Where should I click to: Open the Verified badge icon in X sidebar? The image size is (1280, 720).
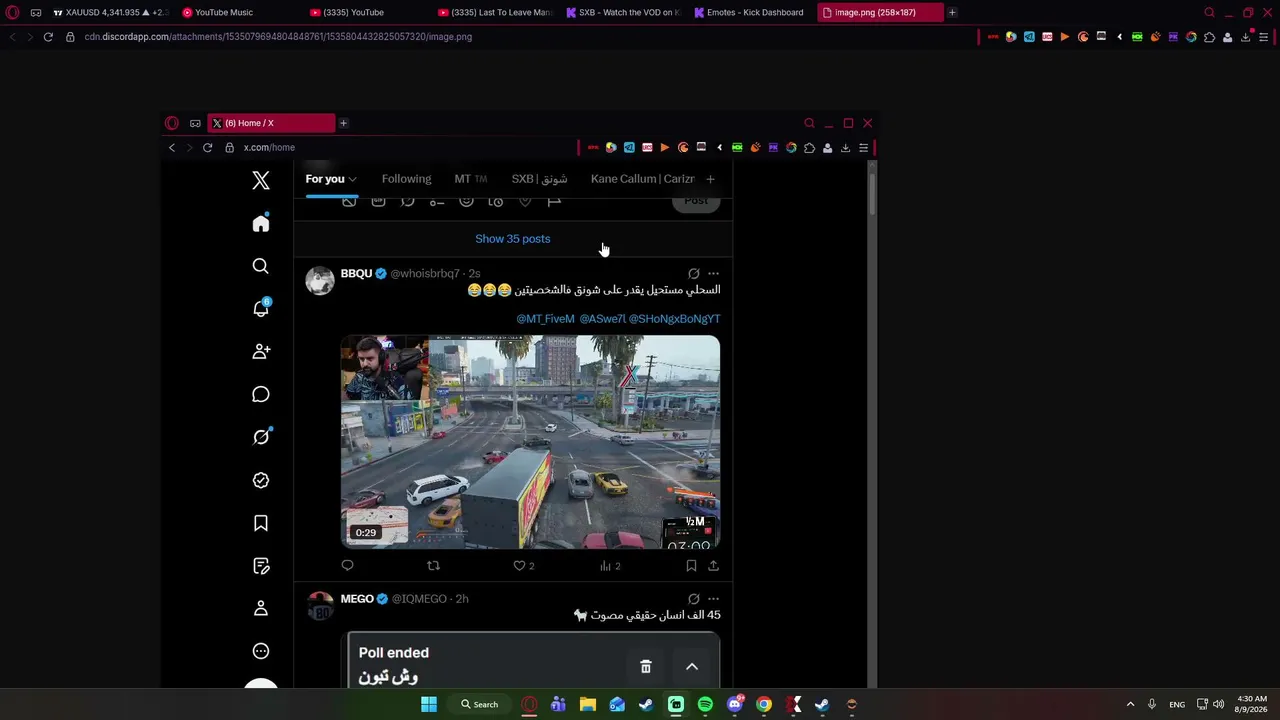tap(261, 480)
